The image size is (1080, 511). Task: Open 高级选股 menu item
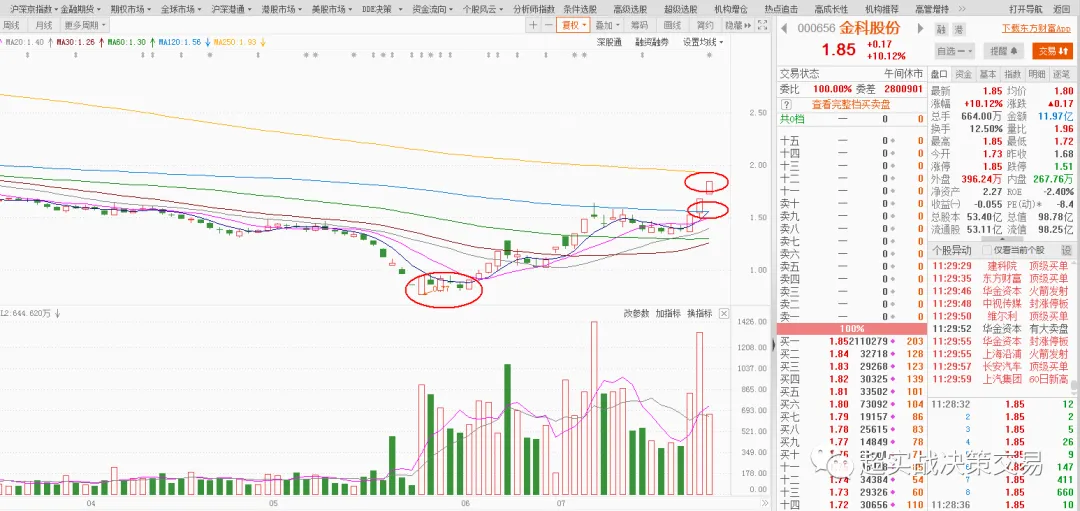630,9
